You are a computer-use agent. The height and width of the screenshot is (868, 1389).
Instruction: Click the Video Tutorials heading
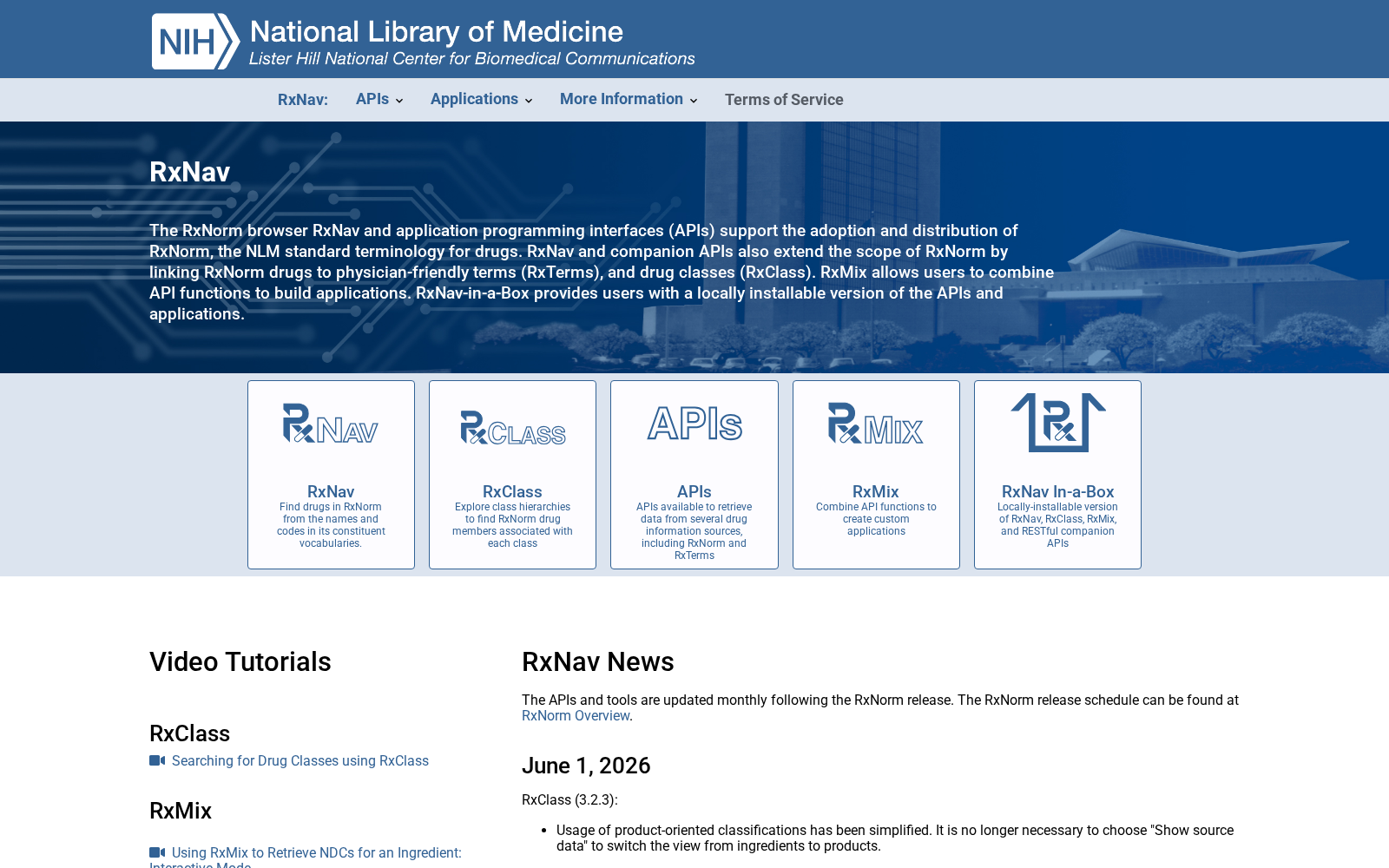(240, 661)
